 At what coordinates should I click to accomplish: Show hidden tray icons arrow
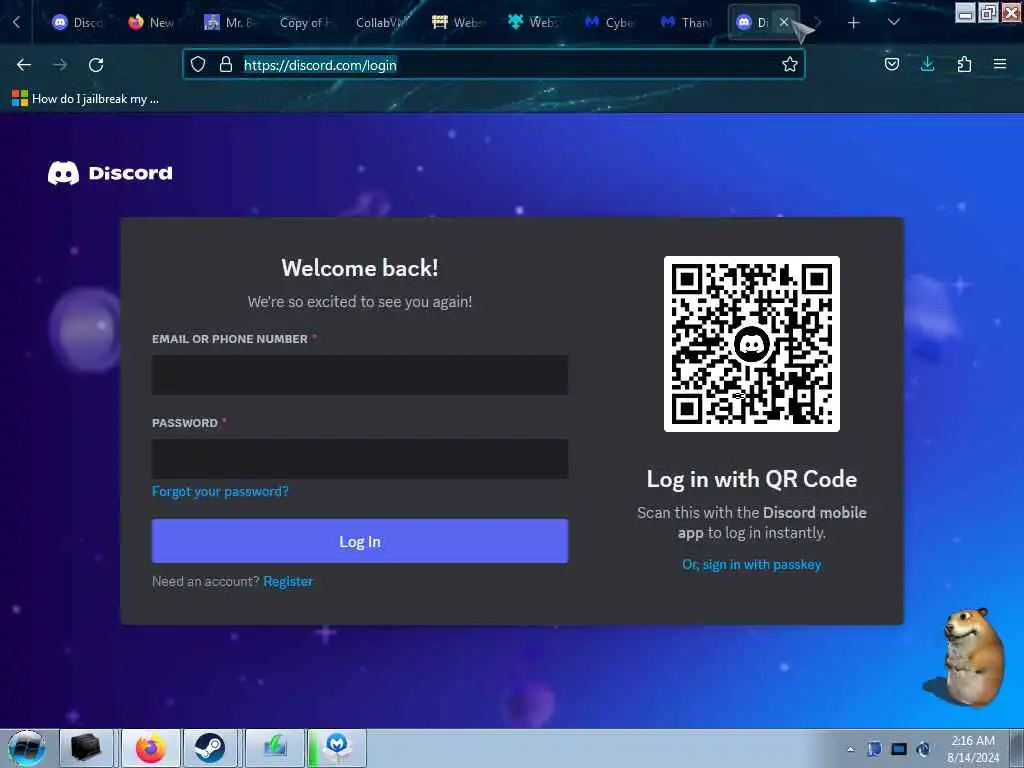pyautogui.click(x=850, y=750)
